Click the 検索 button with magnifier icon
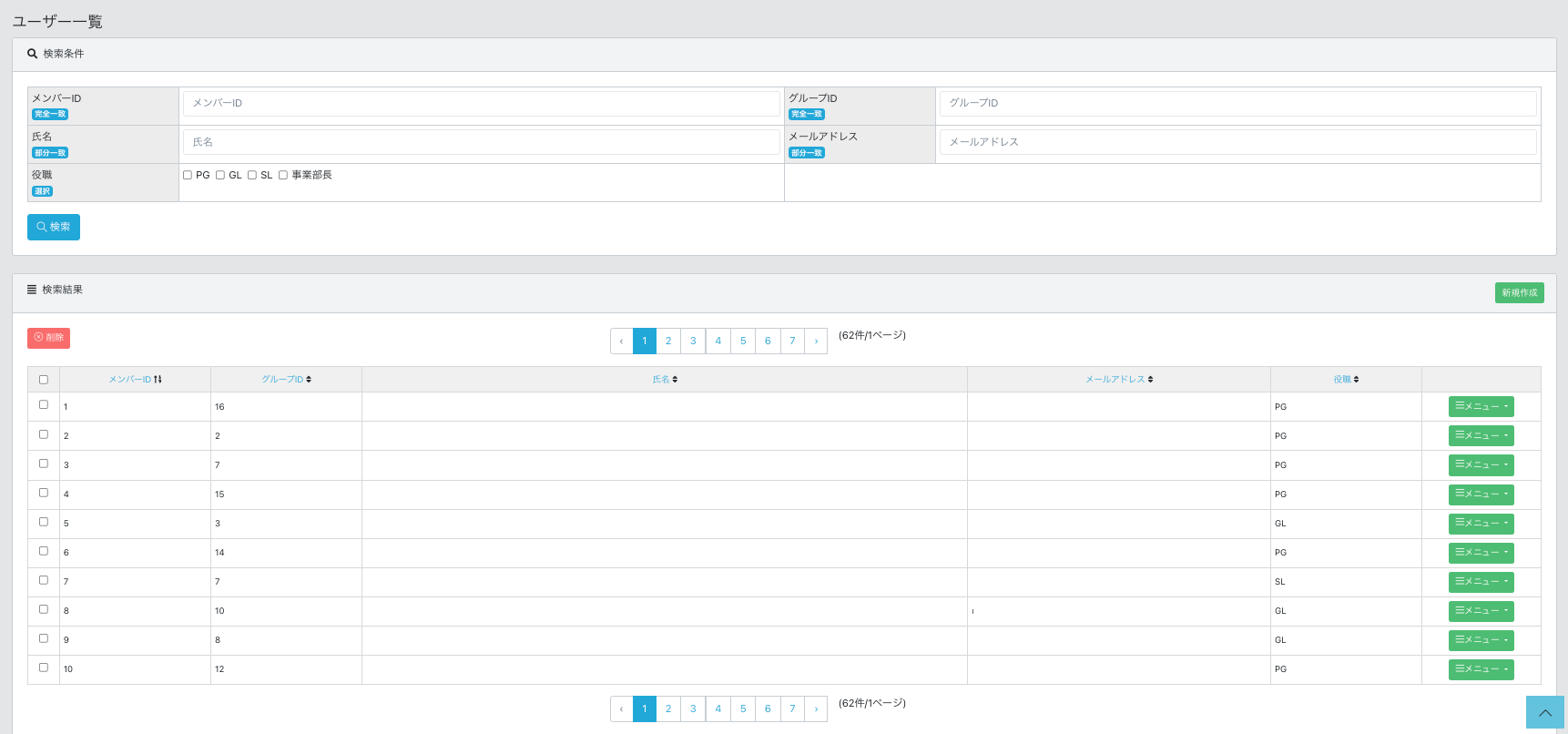The image size is (1568, 734). [x=54, y=227]
